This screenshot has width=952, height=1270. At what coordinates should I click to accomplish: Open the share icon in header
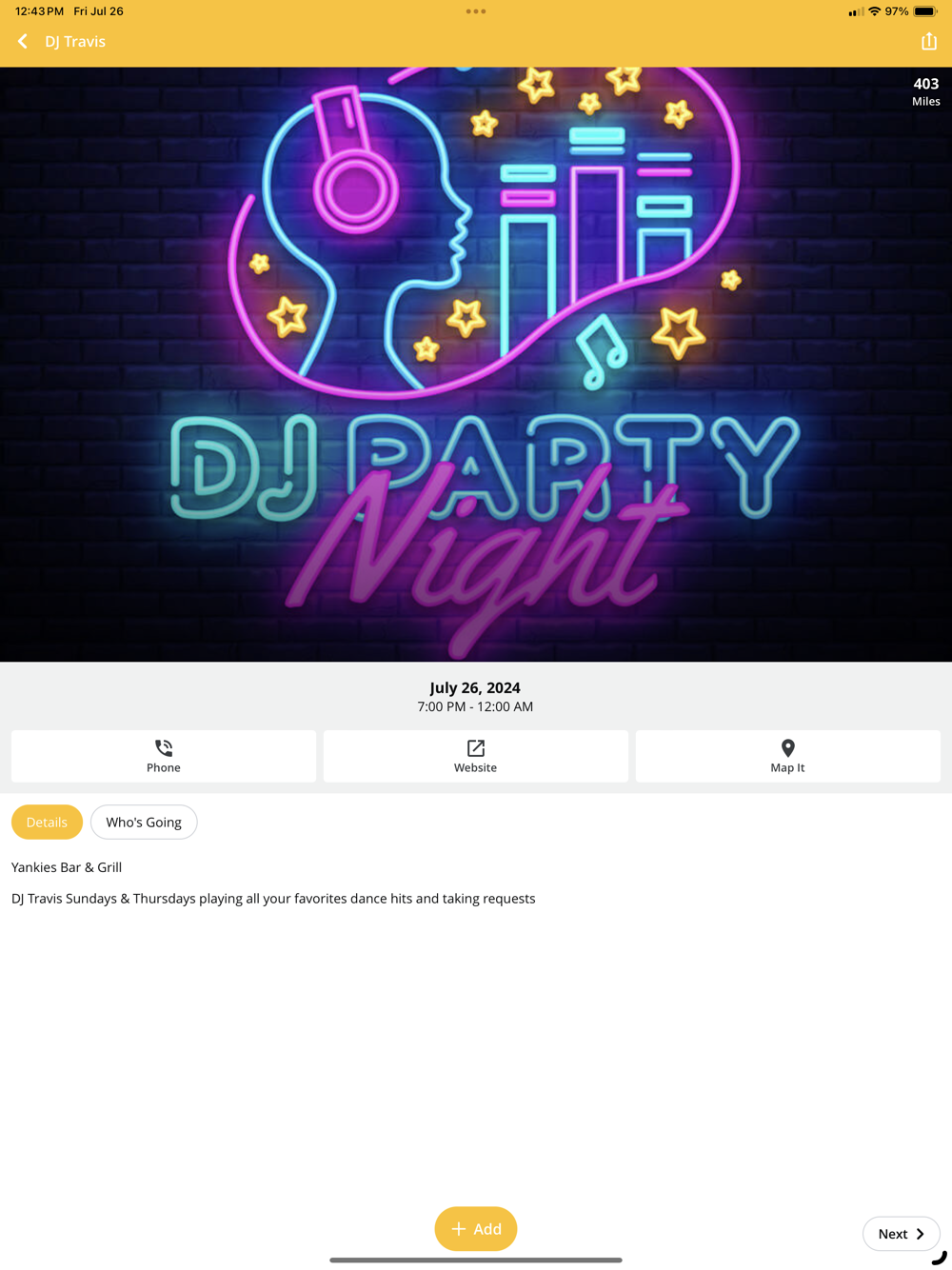929,41
